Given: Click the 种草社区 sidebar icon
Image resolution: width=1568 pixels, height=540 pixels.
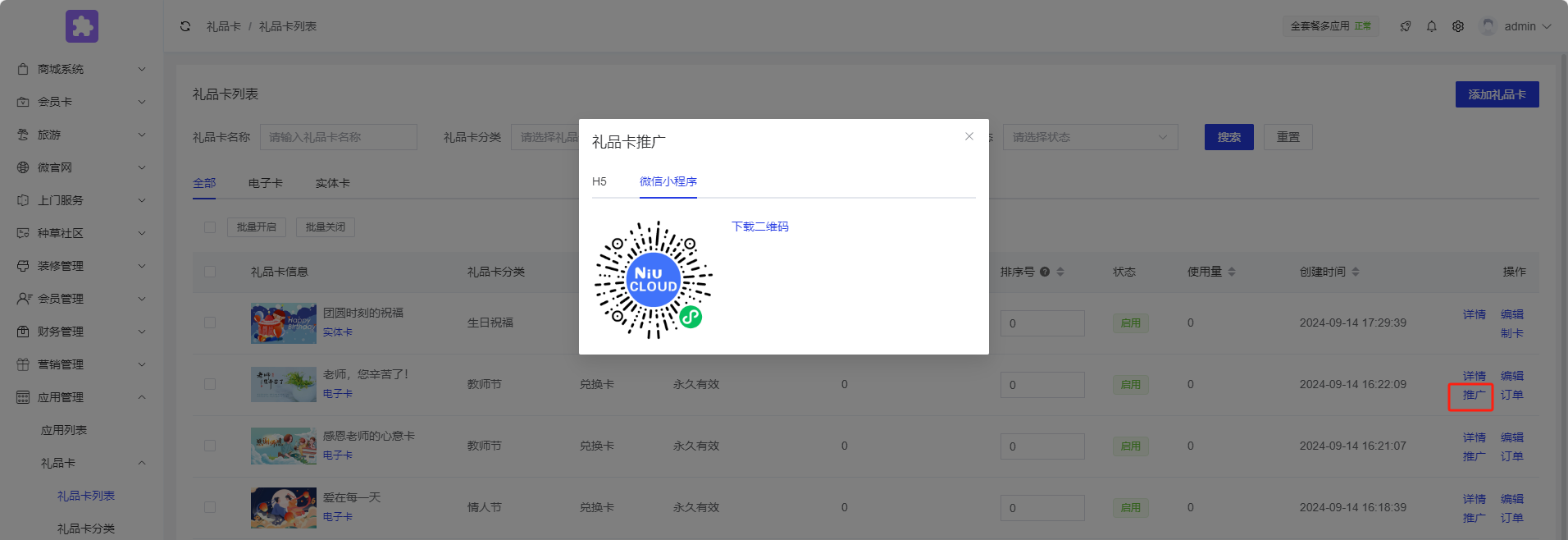Looking at the screenshot, I should tap(23, 233).
